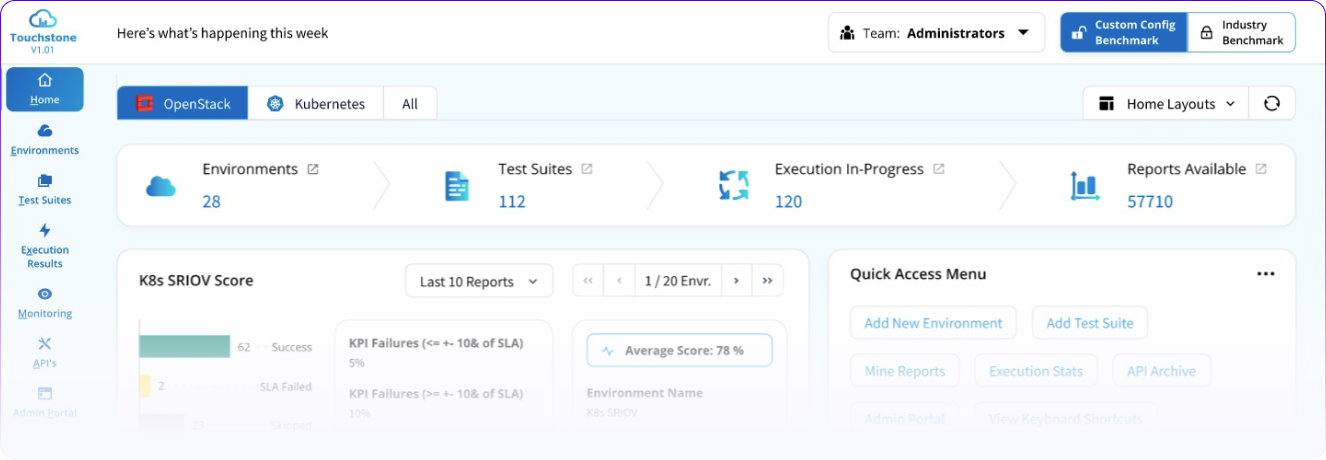Expand the Last 10 Reports dropdown

coord(478,282)
